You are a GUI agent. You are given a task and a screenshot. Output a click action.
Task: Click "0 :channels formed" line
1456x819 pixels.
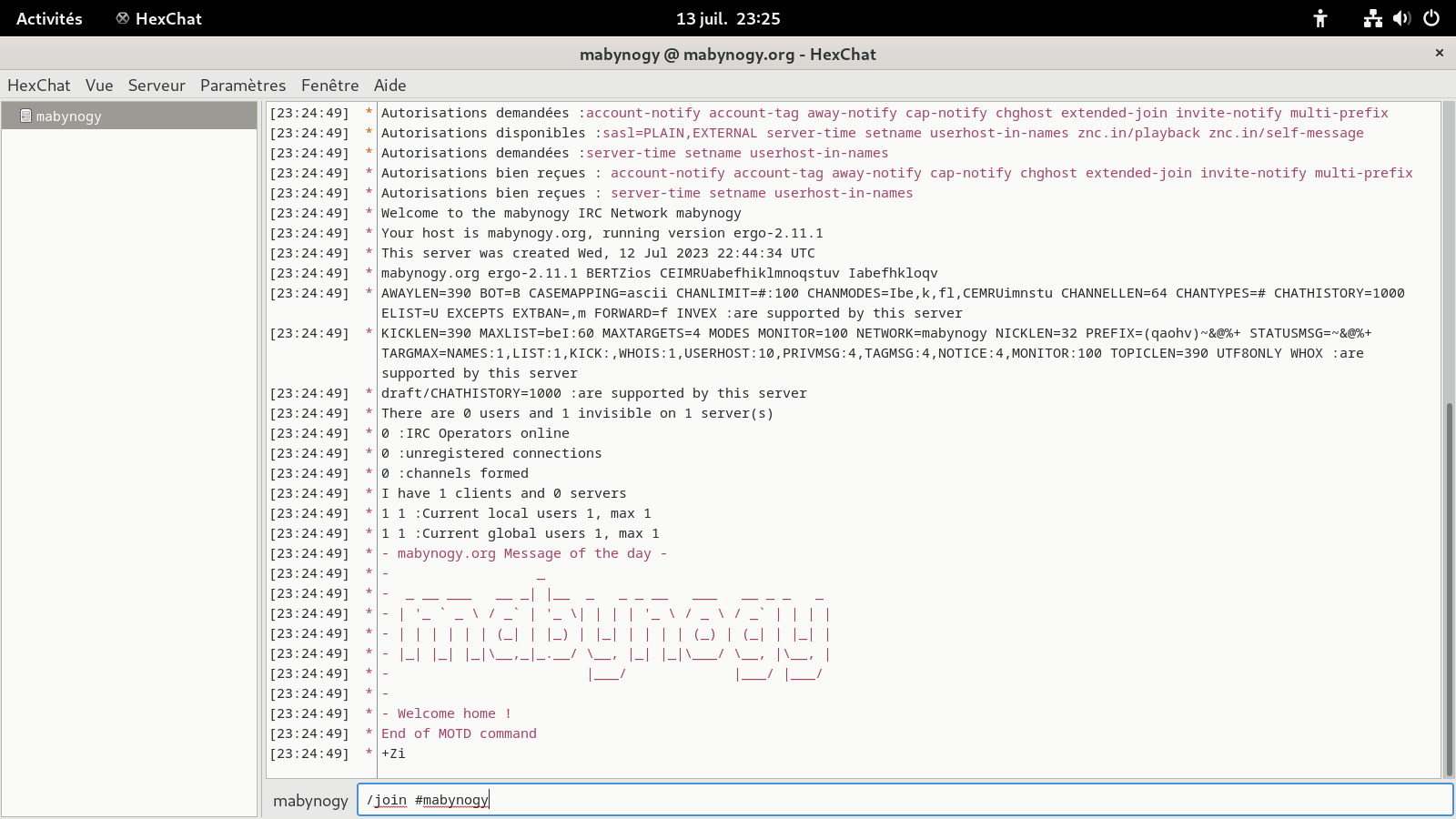click(455, 473)
